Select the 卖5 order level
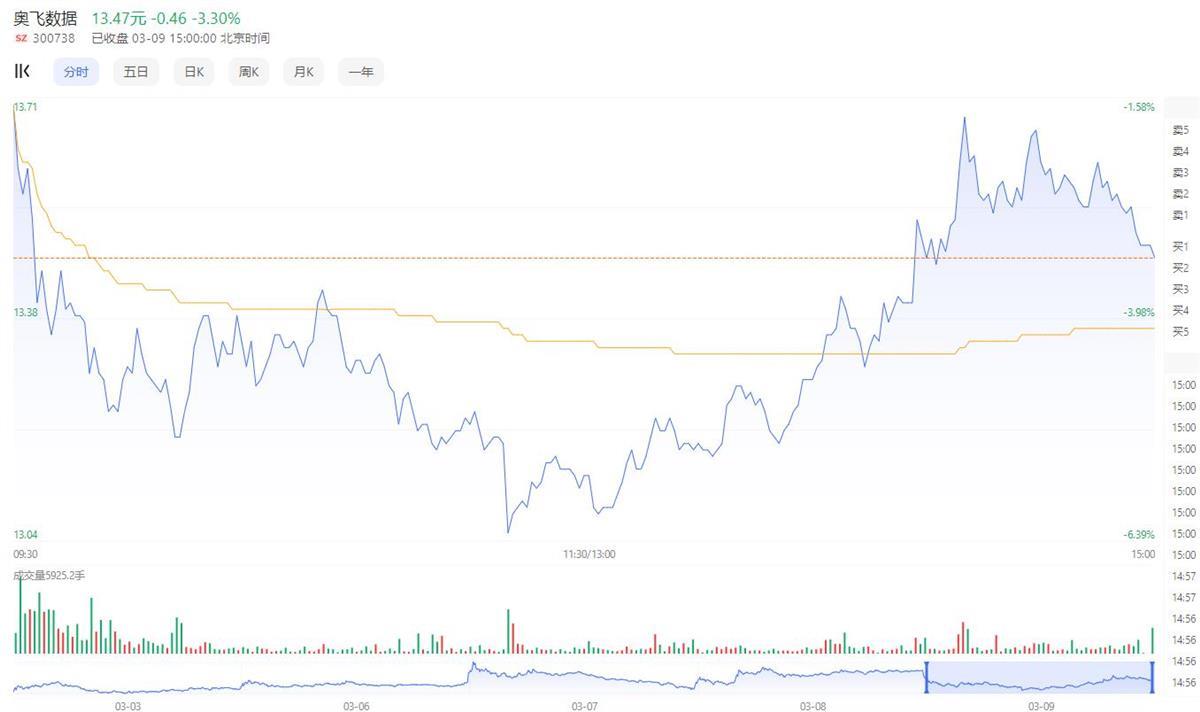This screenshot has height=712, width=1200. pyautogui.click(x=1180, y=130)
